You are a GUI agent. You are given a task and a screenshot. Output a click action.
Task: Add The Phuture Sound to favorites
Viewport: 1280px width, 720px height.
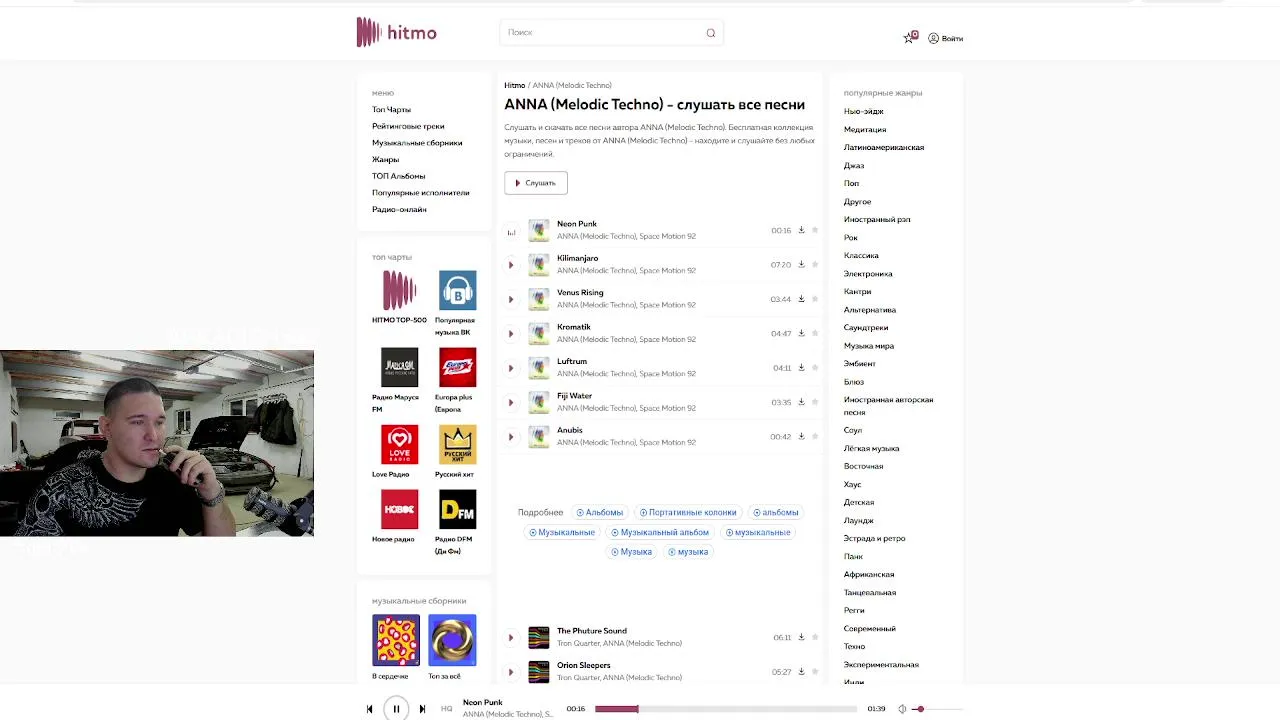point(815,636)
